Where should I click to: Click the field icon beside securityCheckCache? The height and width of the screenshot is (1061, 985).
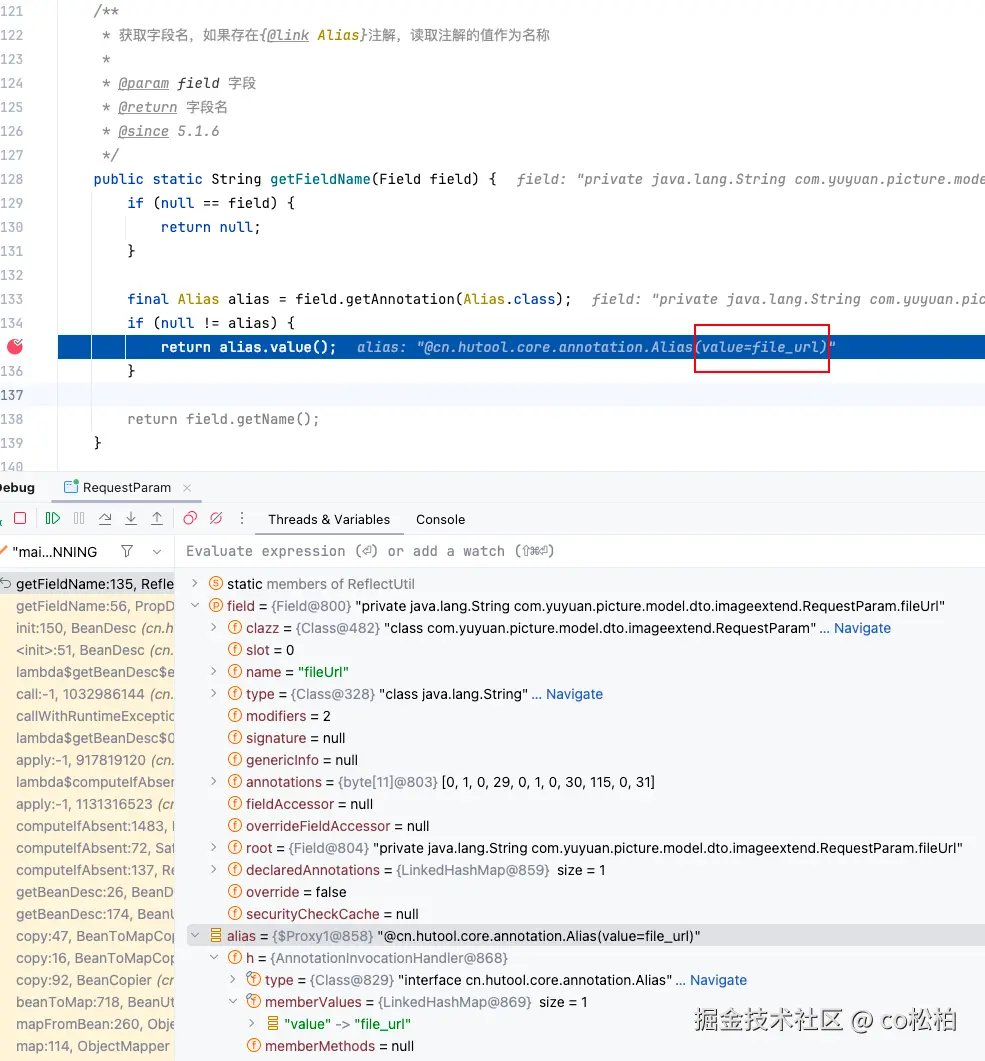click(235, 913)
